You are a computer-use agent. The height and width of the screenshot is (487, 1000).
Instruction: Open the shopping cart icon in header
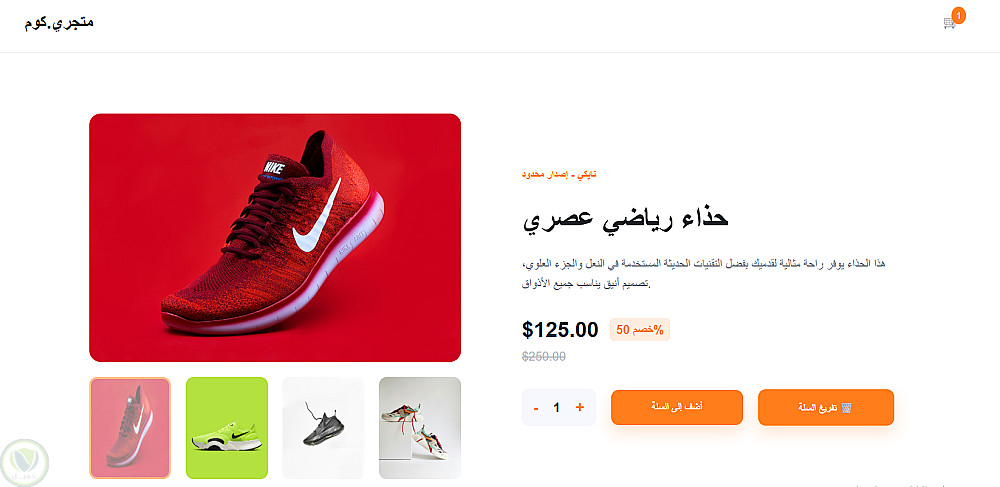click(x=949, y=24)
